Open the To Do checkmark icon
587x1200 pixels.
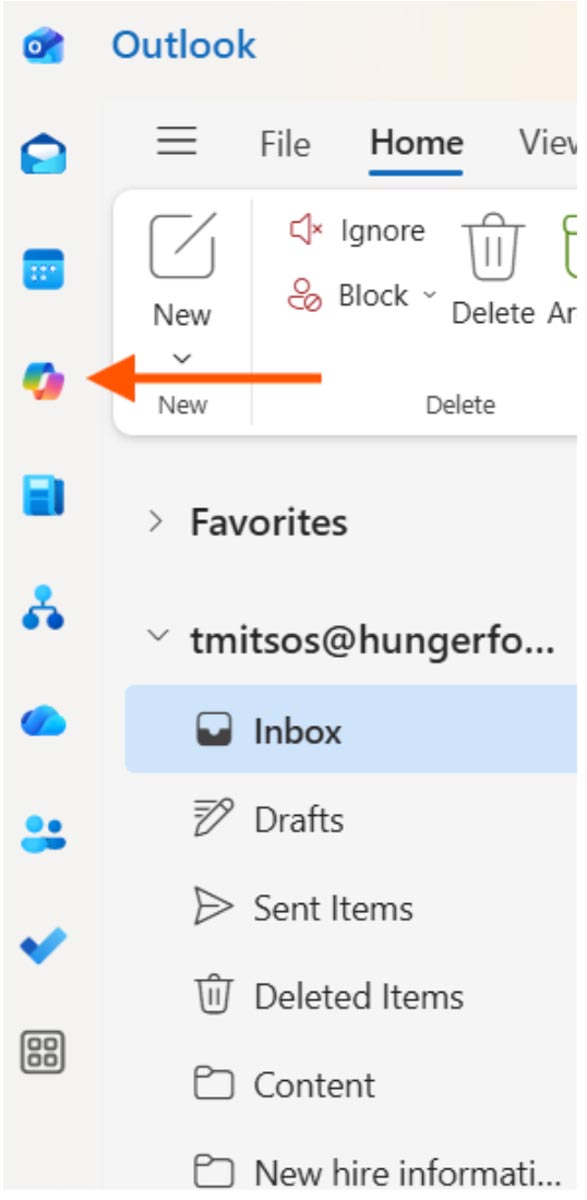[43, 946]
